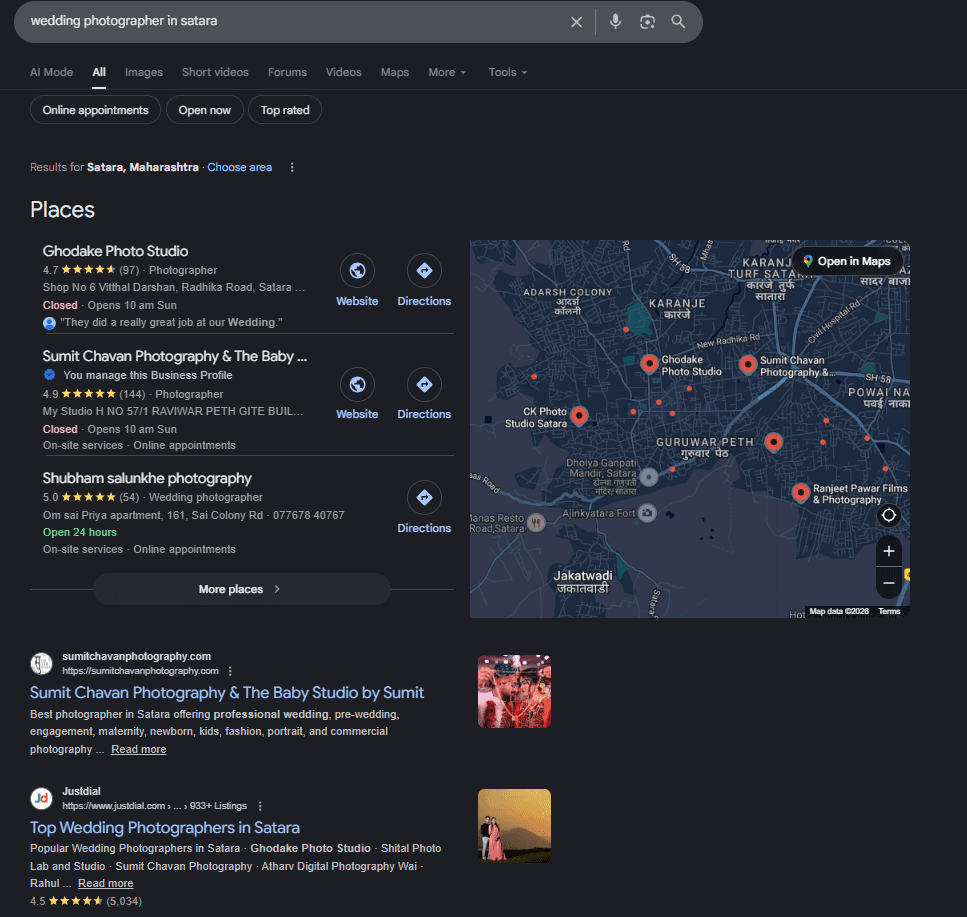Open Ghodake Photo Studio website globe icon
Screen dimensions: 967x917
(x=357, y=271)
